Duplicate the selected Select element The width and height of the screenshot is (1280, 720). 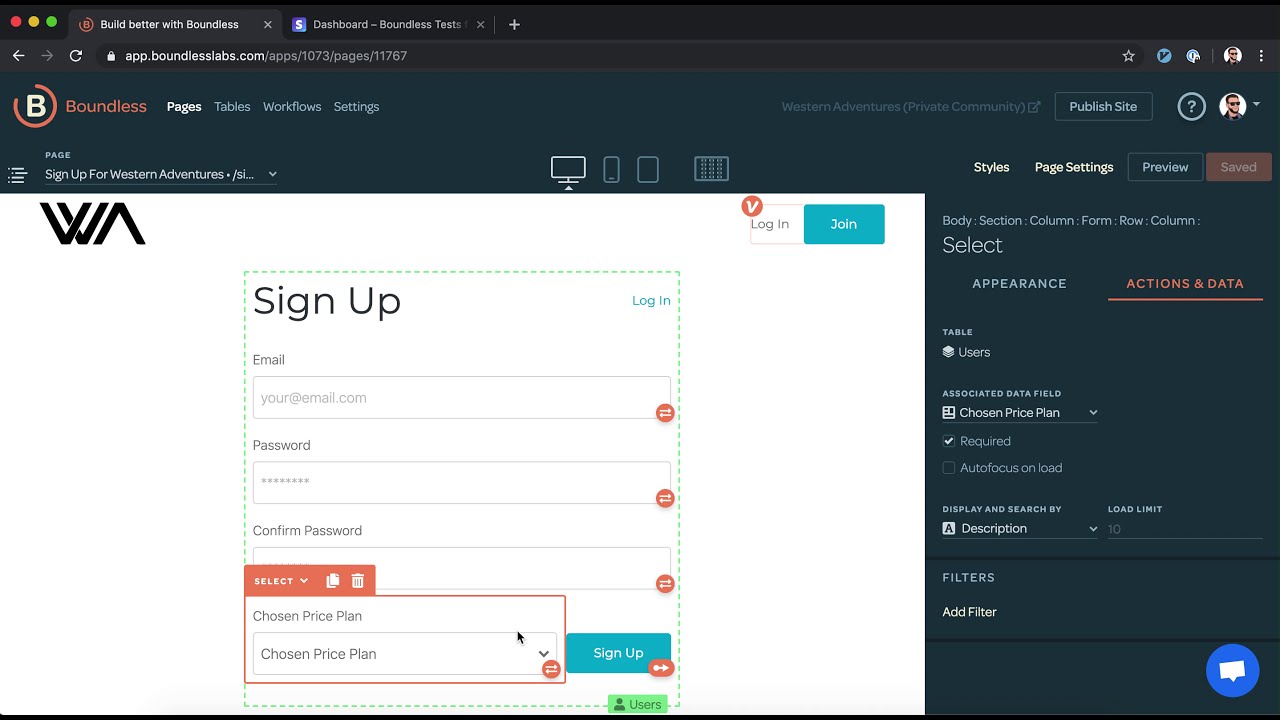333,580
